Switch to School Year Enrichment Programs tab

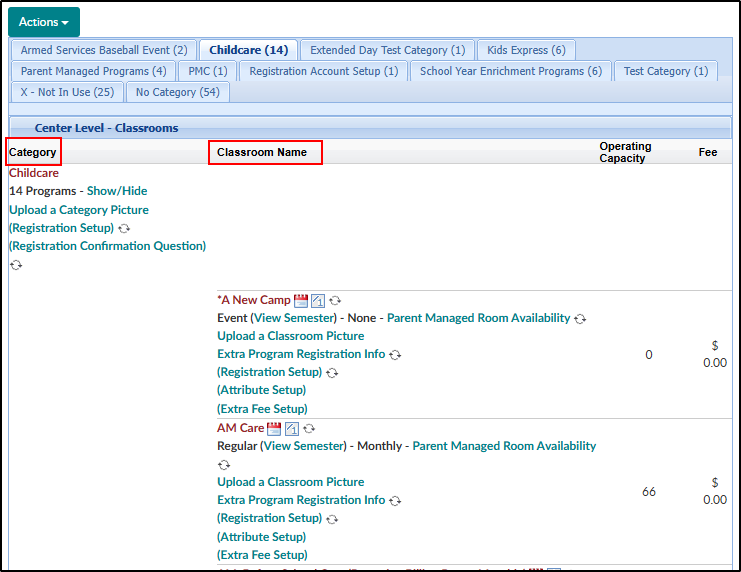(x=511, y=71)
